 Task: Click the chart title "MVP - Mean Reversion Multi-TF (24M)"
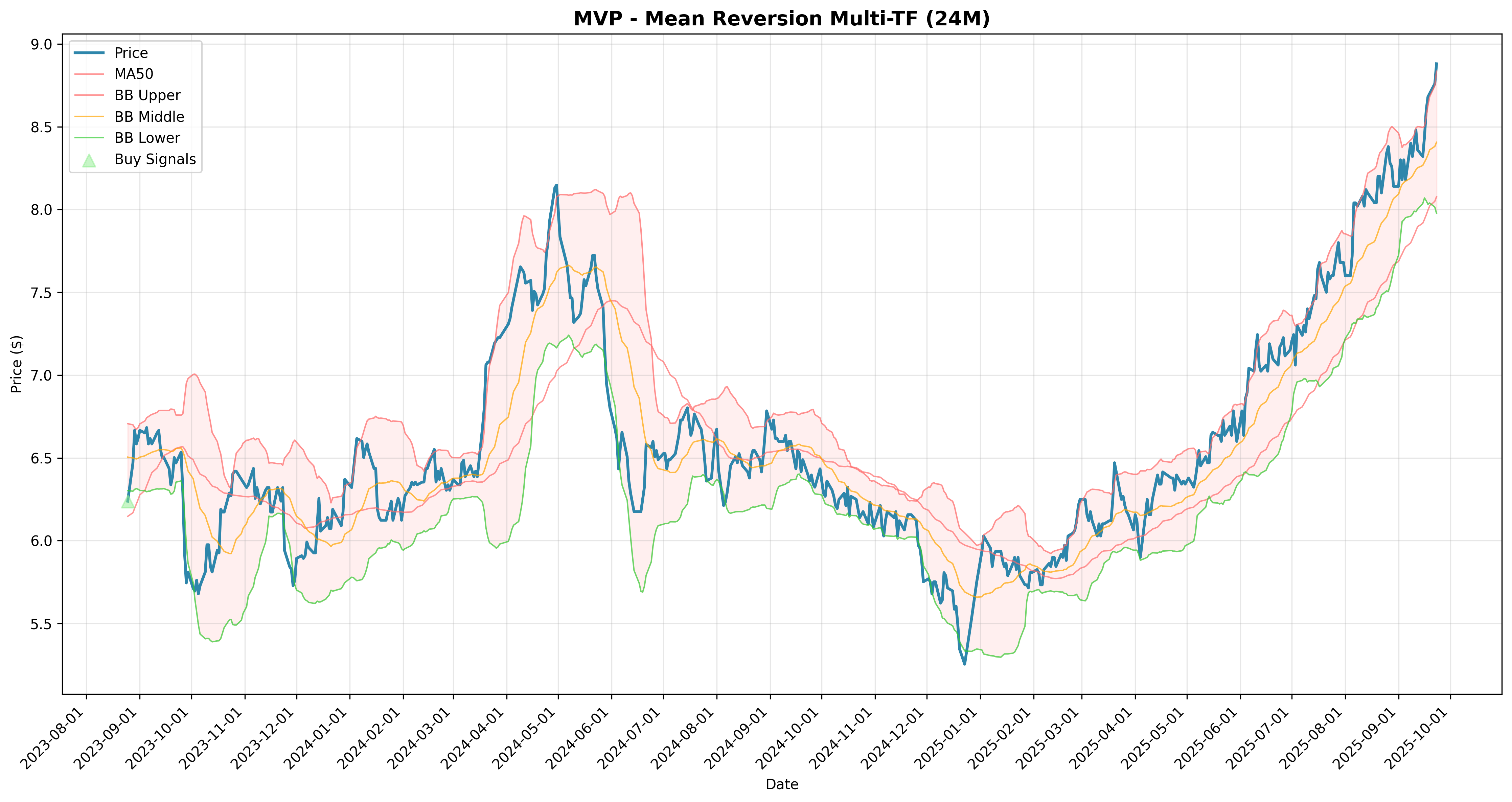click(781, 19)
